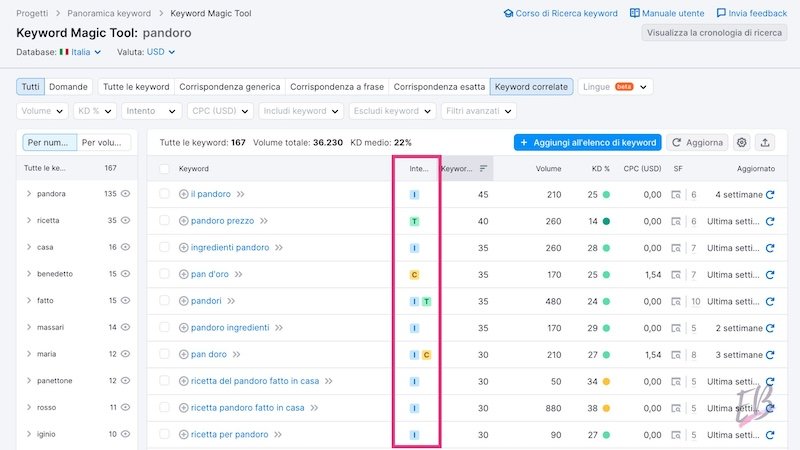Select the 'Per volu...' group toggle

pos(104,142)
